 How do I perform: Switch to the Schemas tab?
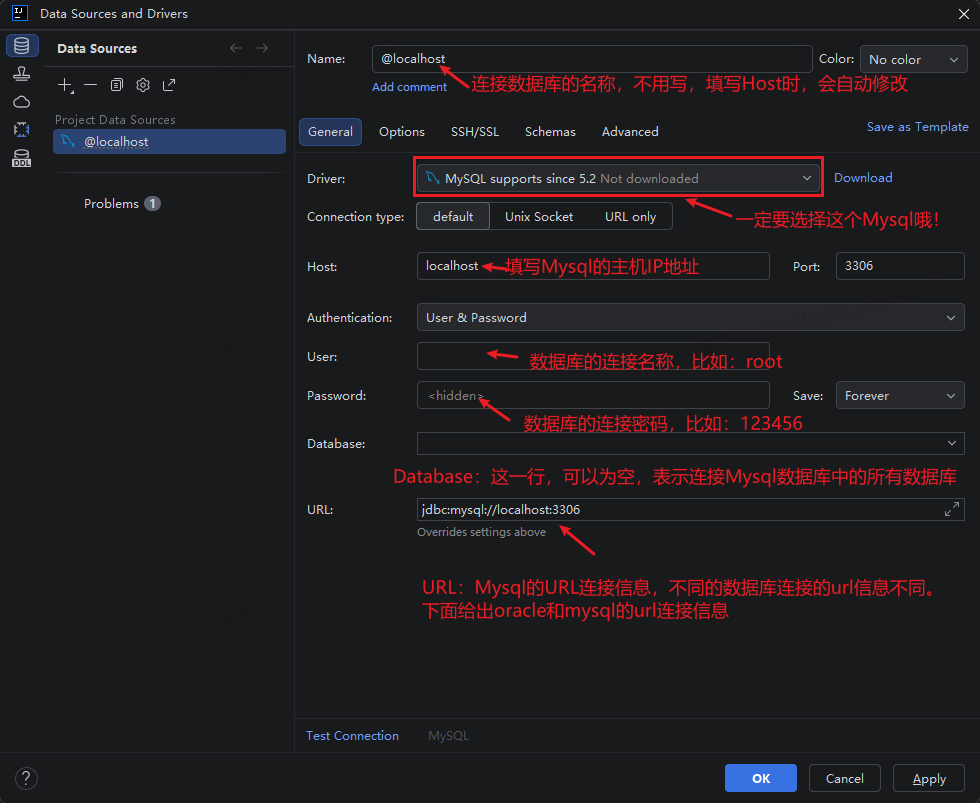click(550, 132)
